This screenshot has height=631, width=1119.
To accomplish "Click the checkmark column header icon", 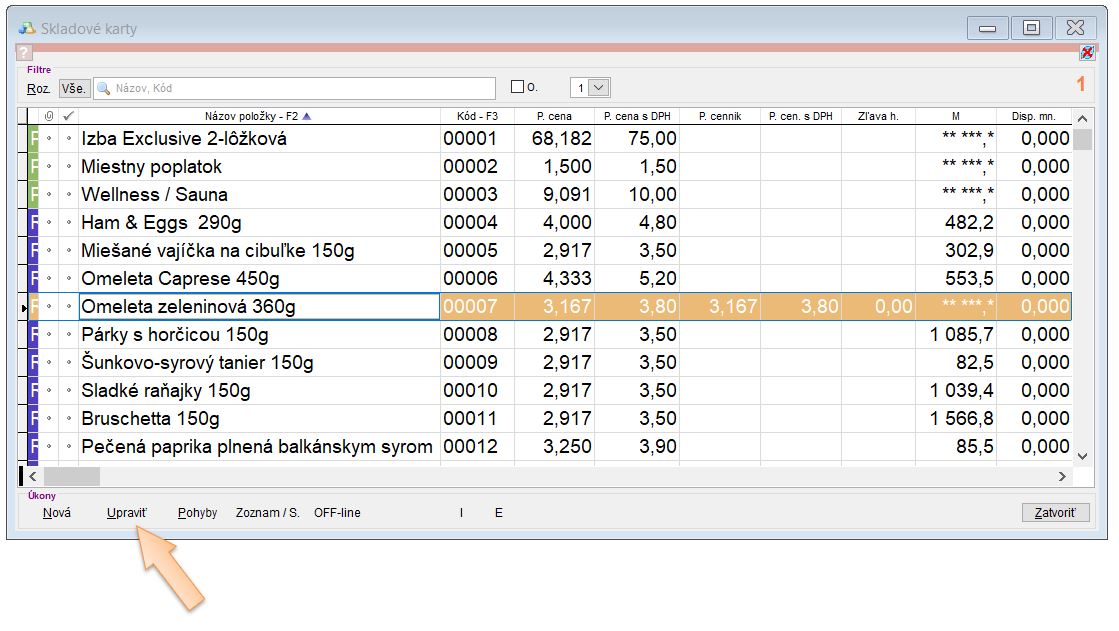I will pyautogui.click(x=68, y=116).
